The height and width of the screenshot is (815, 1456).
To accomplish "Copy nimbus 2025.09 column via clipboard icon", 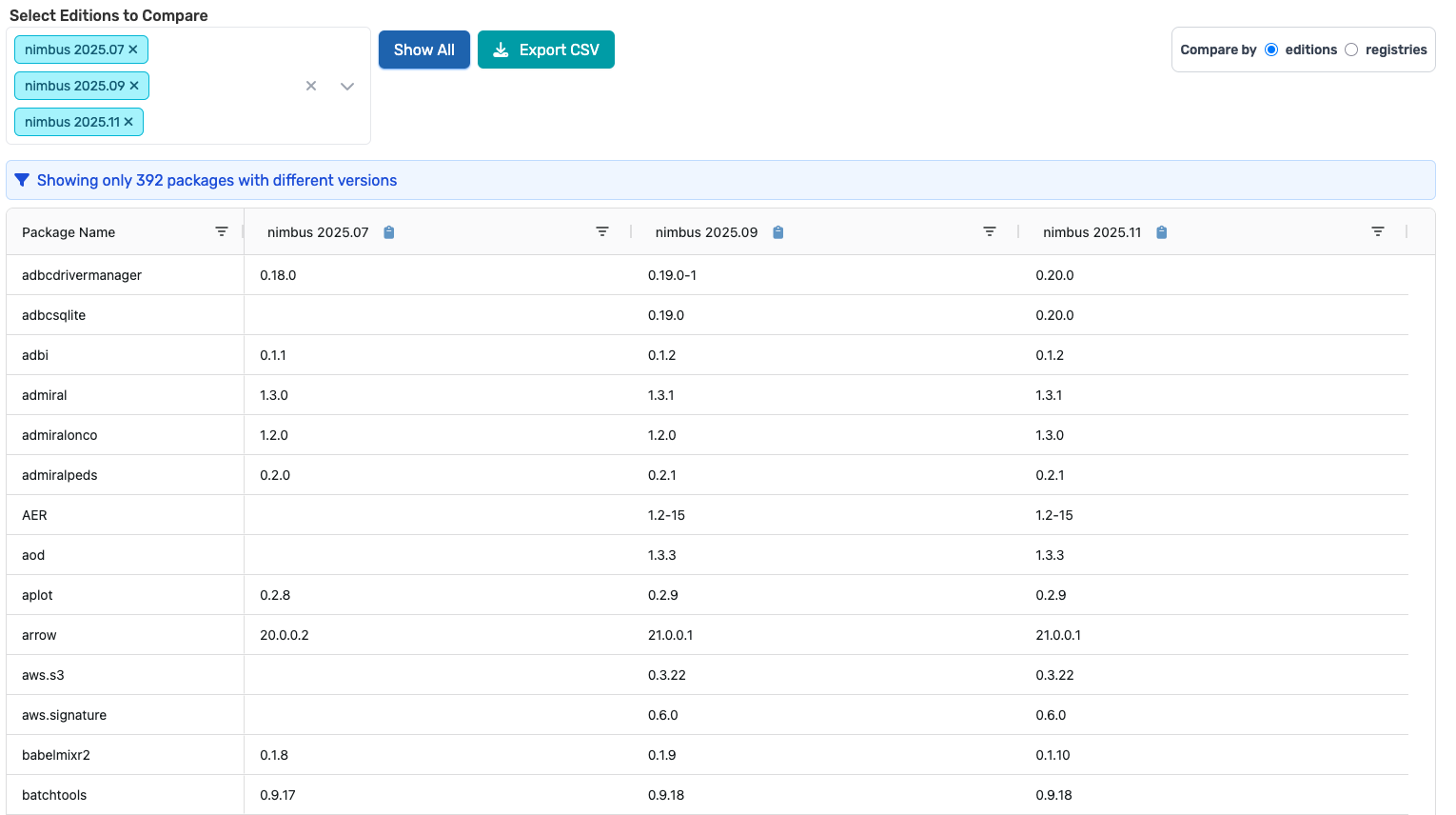I will point(778,232).
